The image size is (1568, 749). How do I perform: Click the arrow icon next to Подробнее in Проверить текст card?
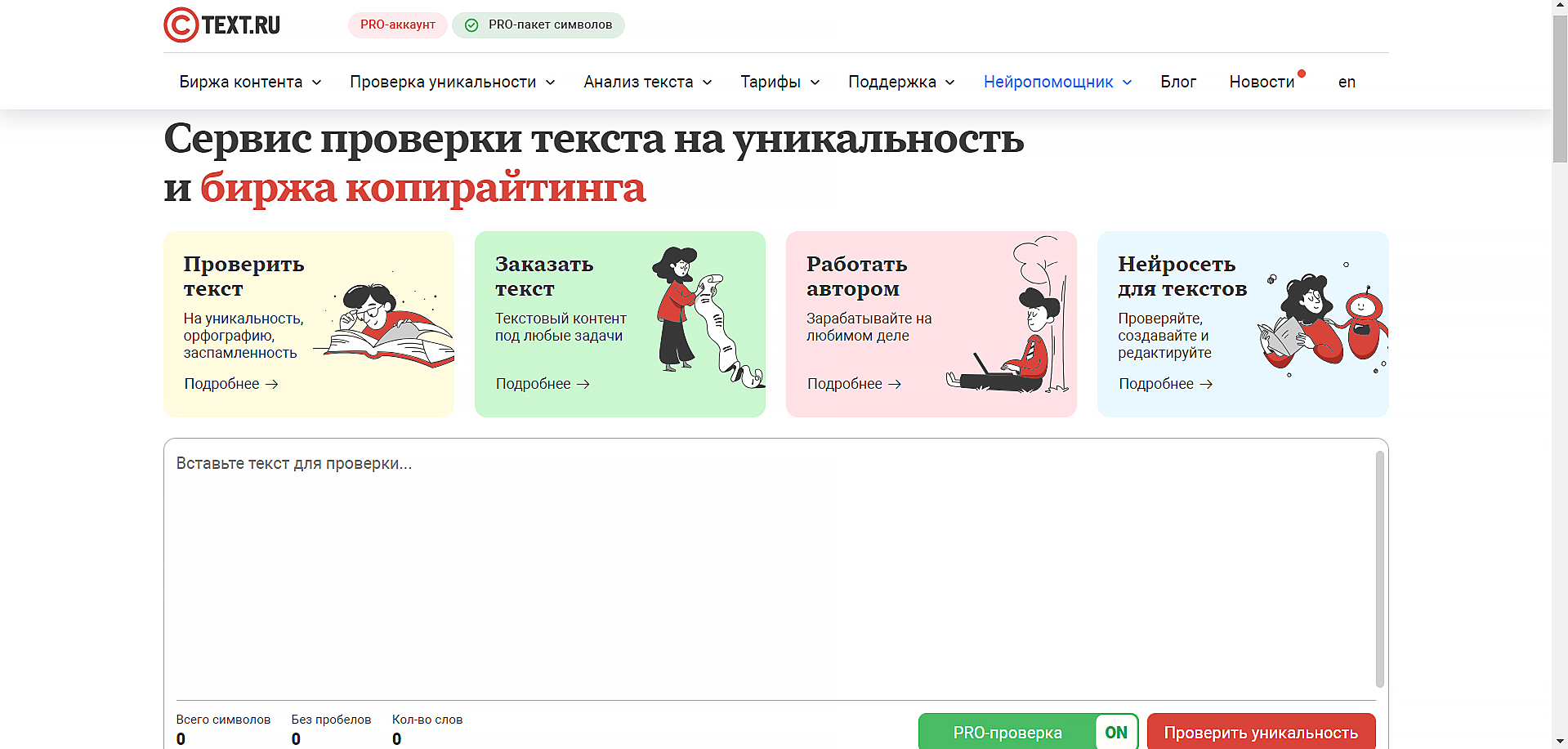272,384
